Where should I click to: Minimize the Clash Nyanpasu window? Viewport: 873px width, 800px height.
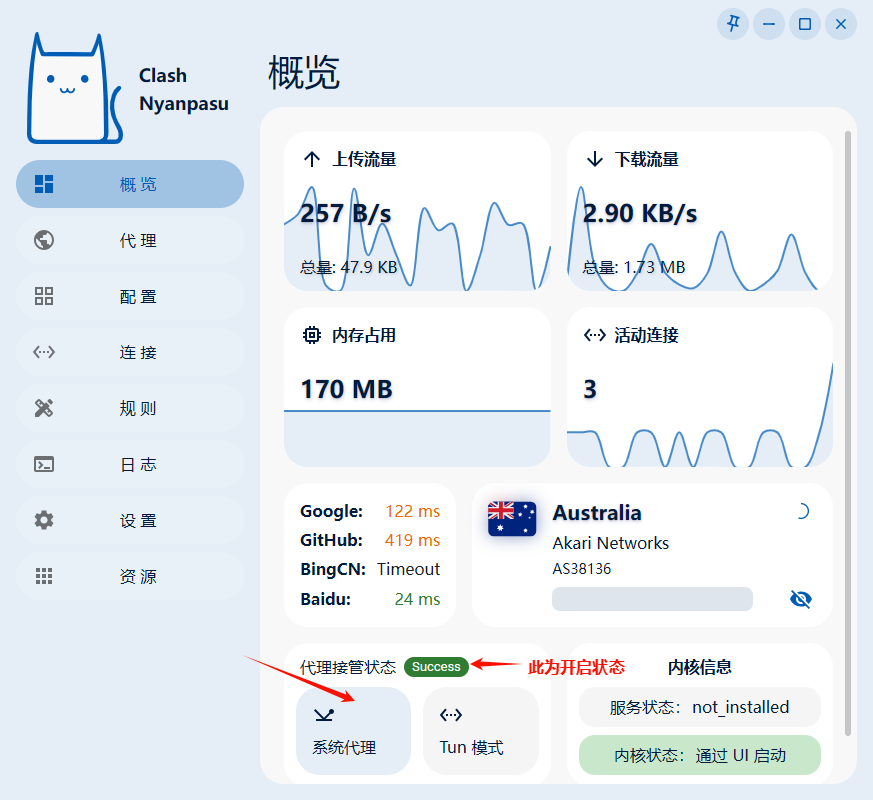[x=769, y=24]
